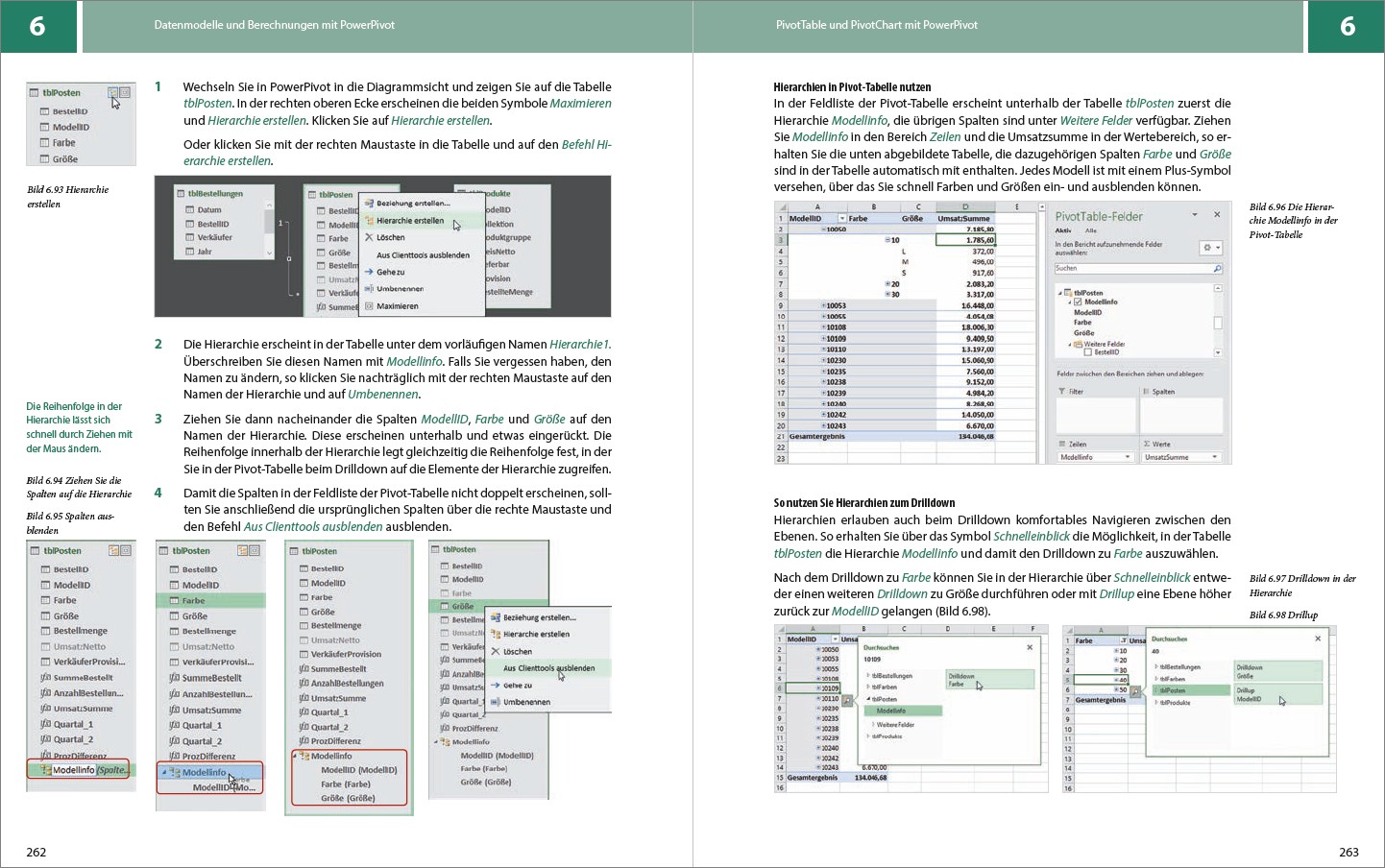1385x868 pixels.
Task: Select Maximieren in the tblPosten context menu
Action: point(397,306)
